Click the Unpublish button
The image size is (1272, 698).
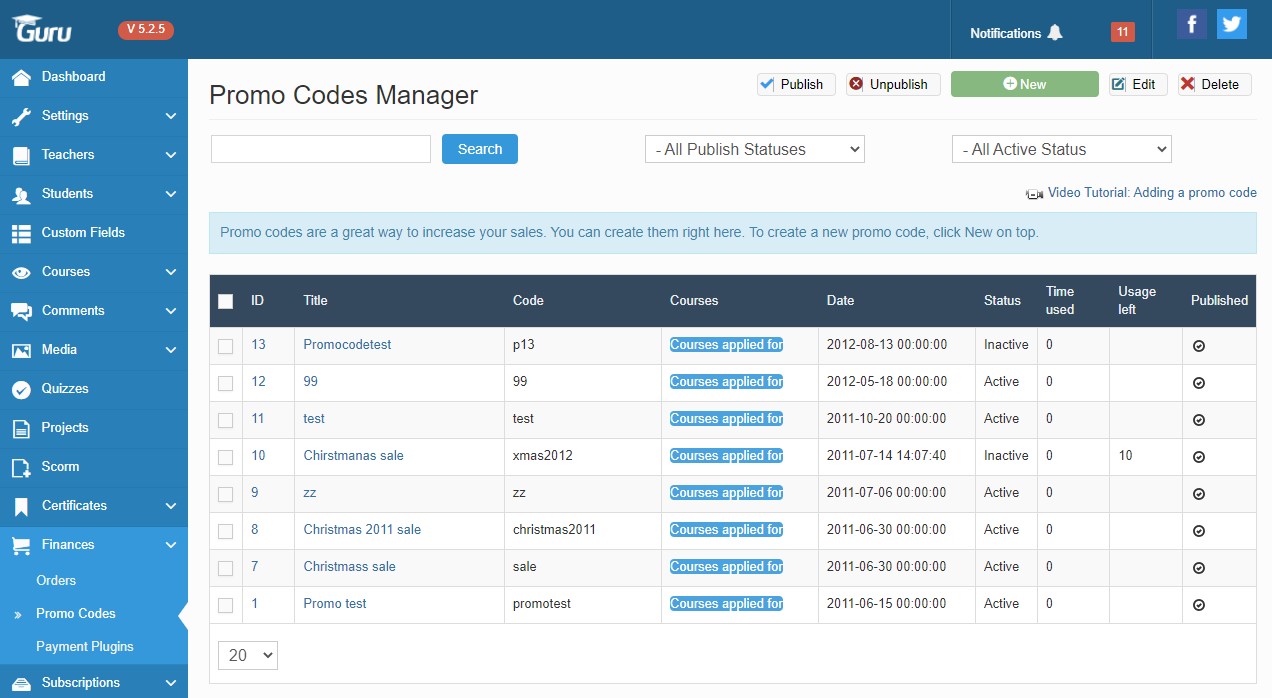[893, 84]
